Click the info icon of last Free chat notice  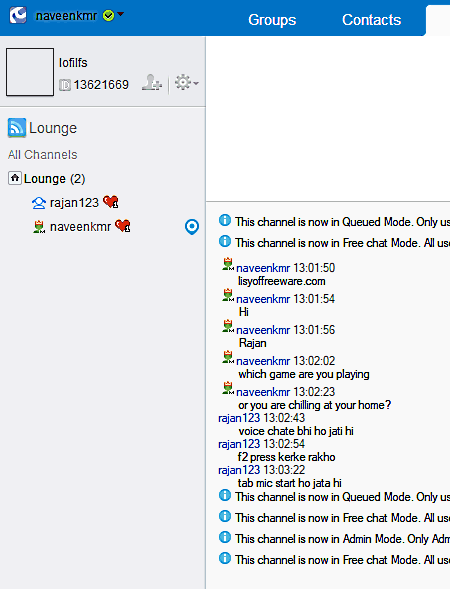225,558
